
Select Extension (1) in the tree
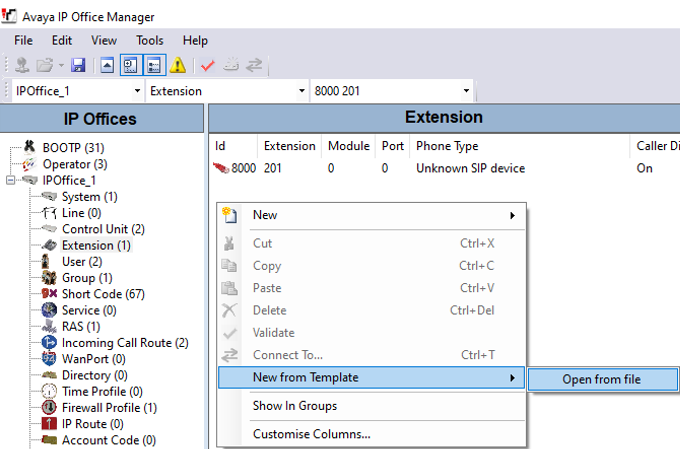[96, 245]
